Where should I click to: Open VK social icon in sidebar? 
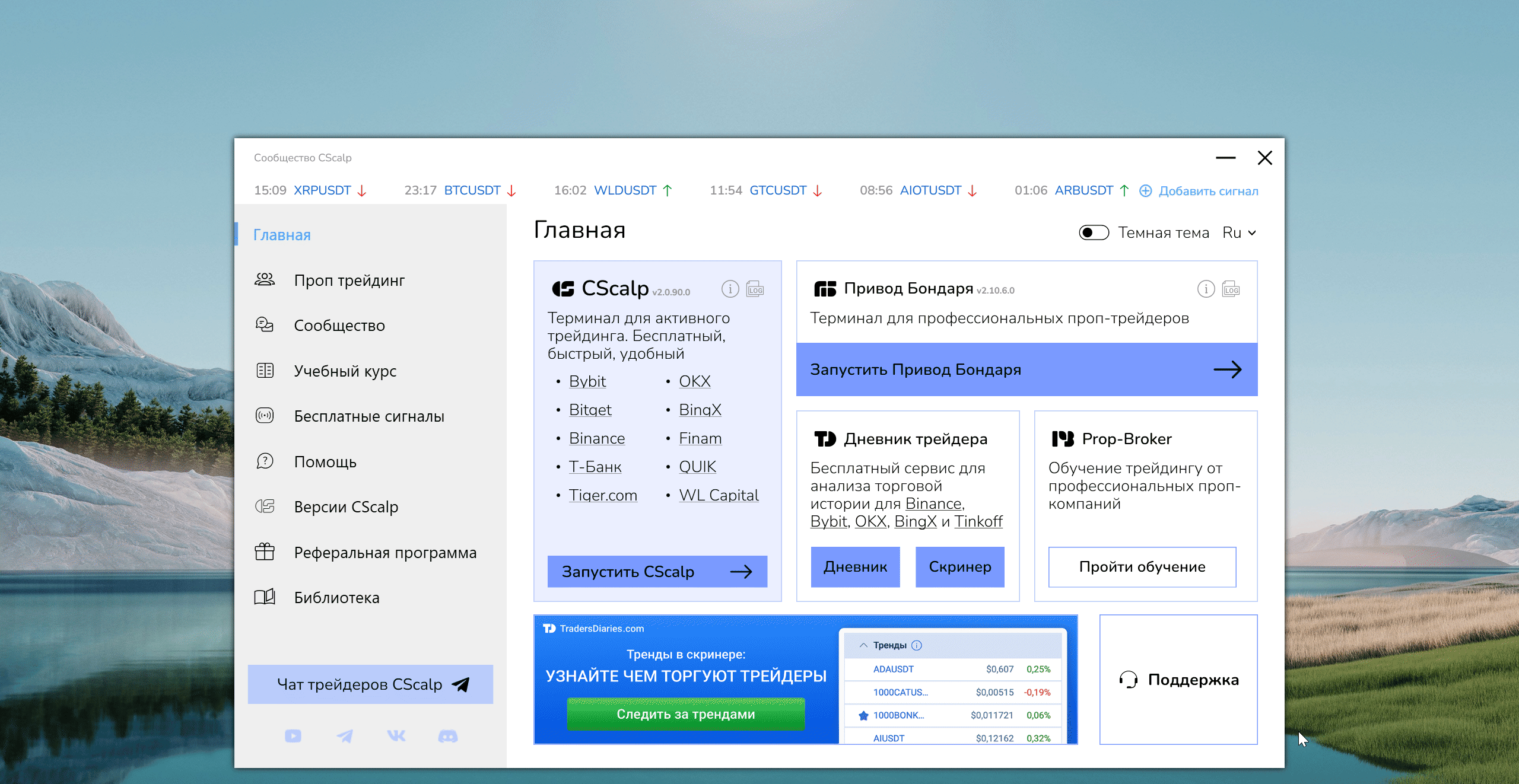coord(396,736)
